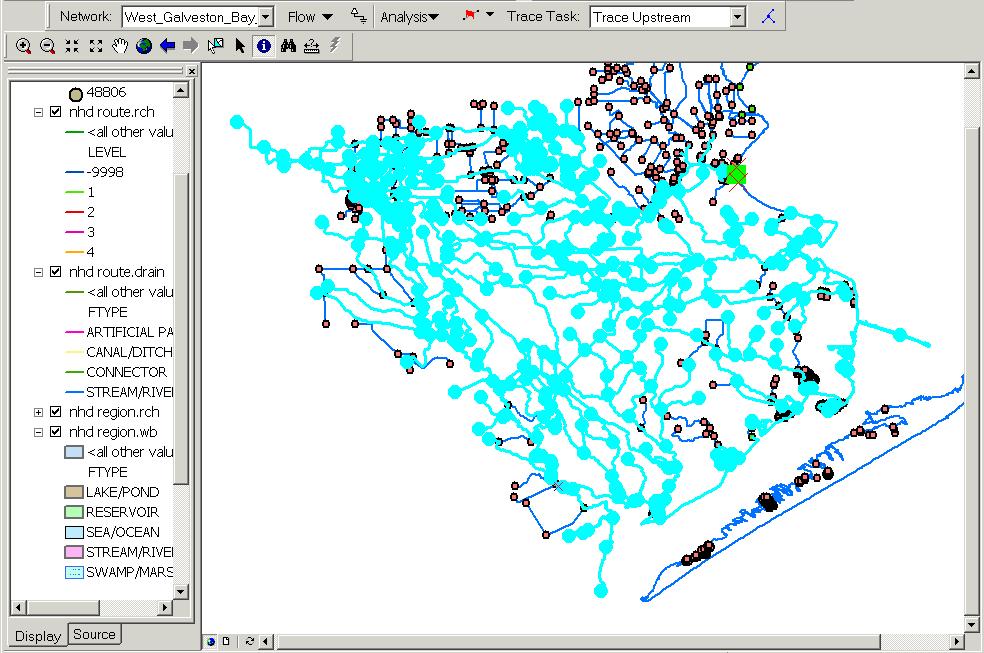Open the Find binoculars tool
This screenshot has height=653, width=984.
[288, 46]
